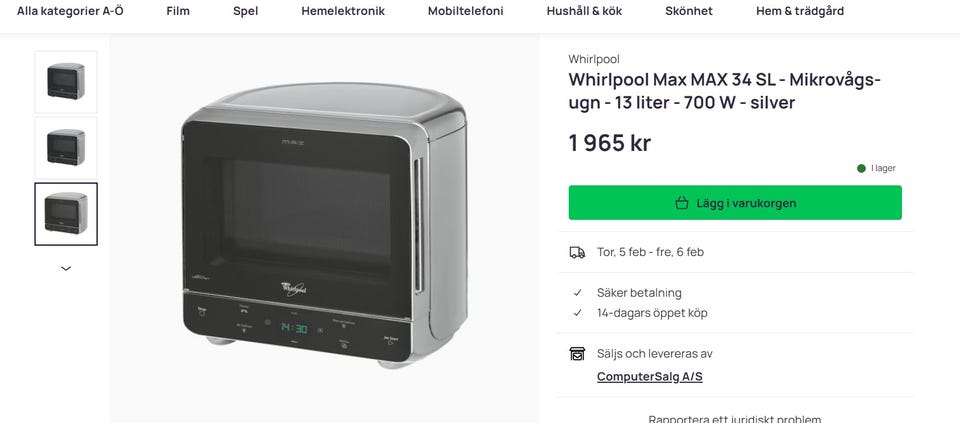Open the Hemelektronik category

click(343, 11)
